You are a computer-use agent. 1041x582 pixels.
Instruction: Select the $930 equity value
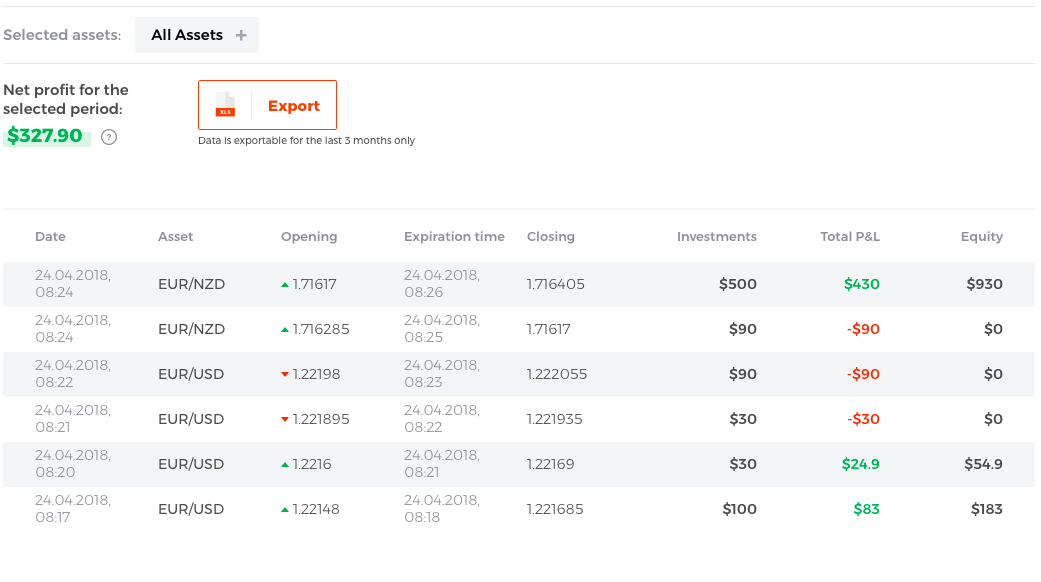[985, 284]
